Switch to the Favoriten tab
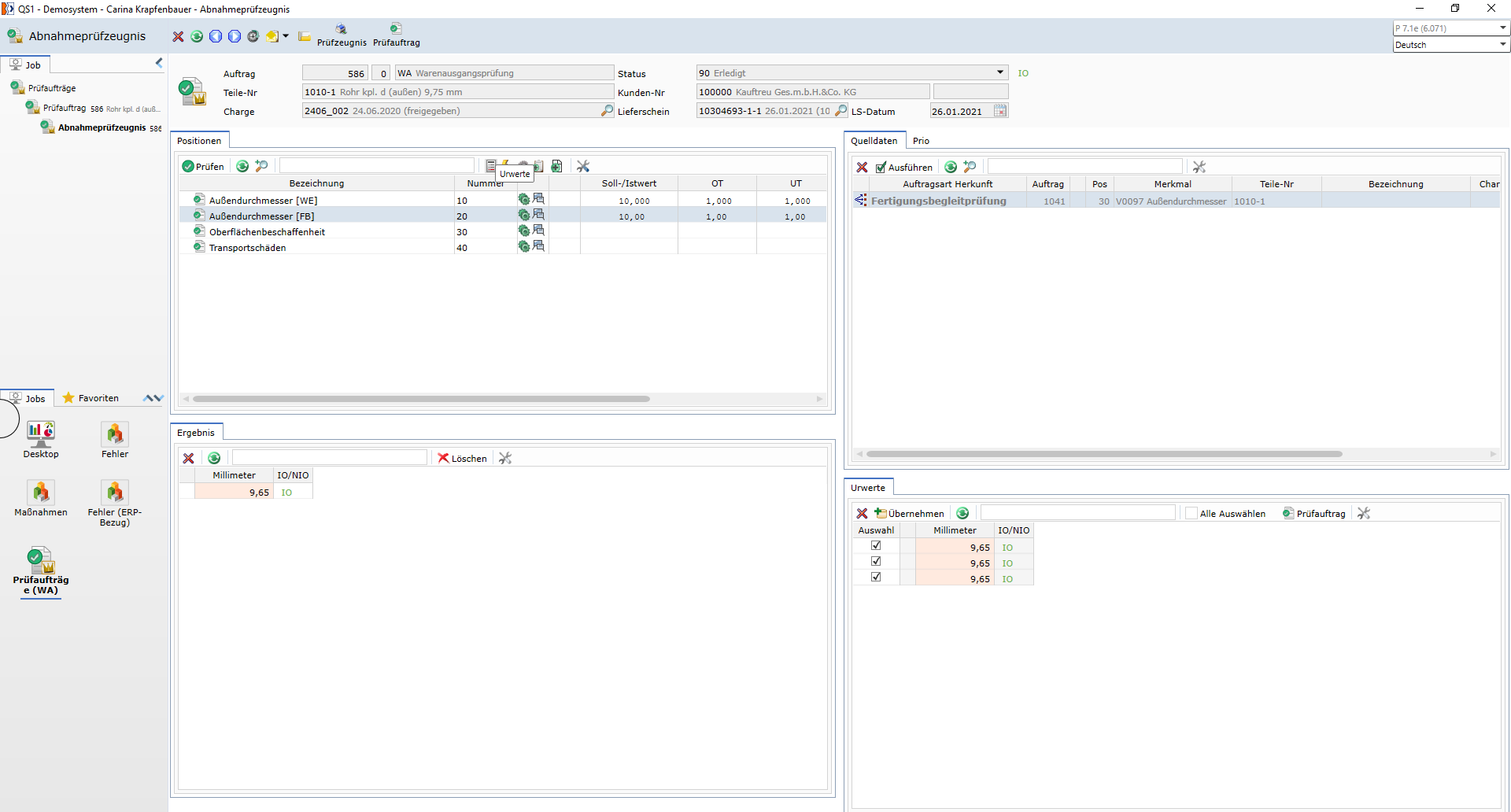1511x812 pixels. point(91,398)
